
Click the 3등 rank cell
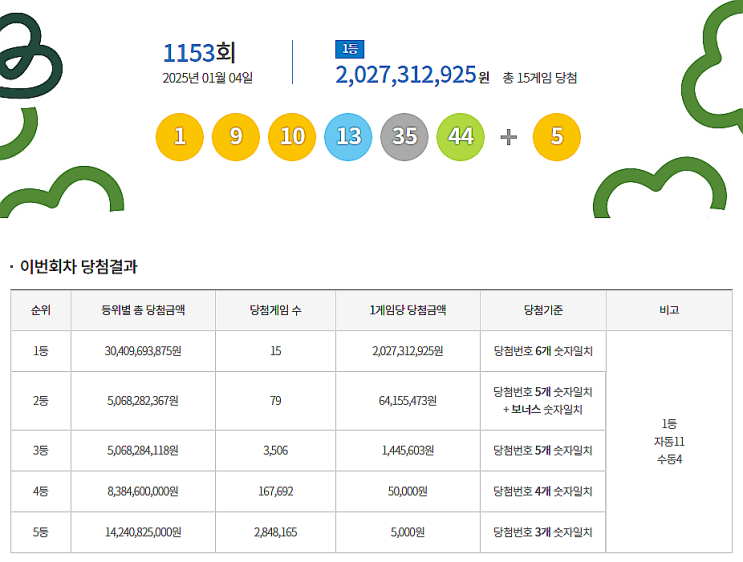(41, 451)
